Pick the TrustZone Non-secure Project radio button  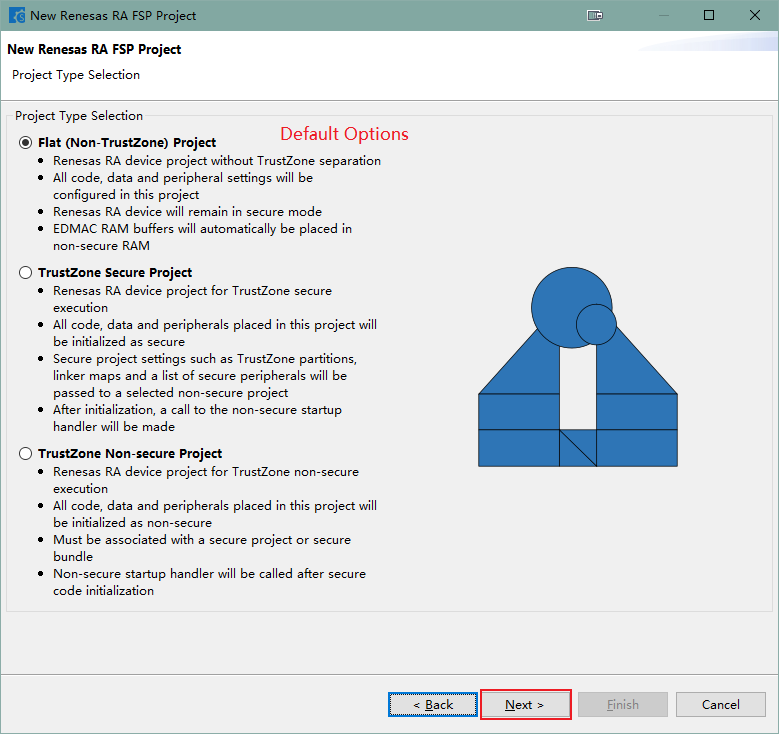point(25,454)
